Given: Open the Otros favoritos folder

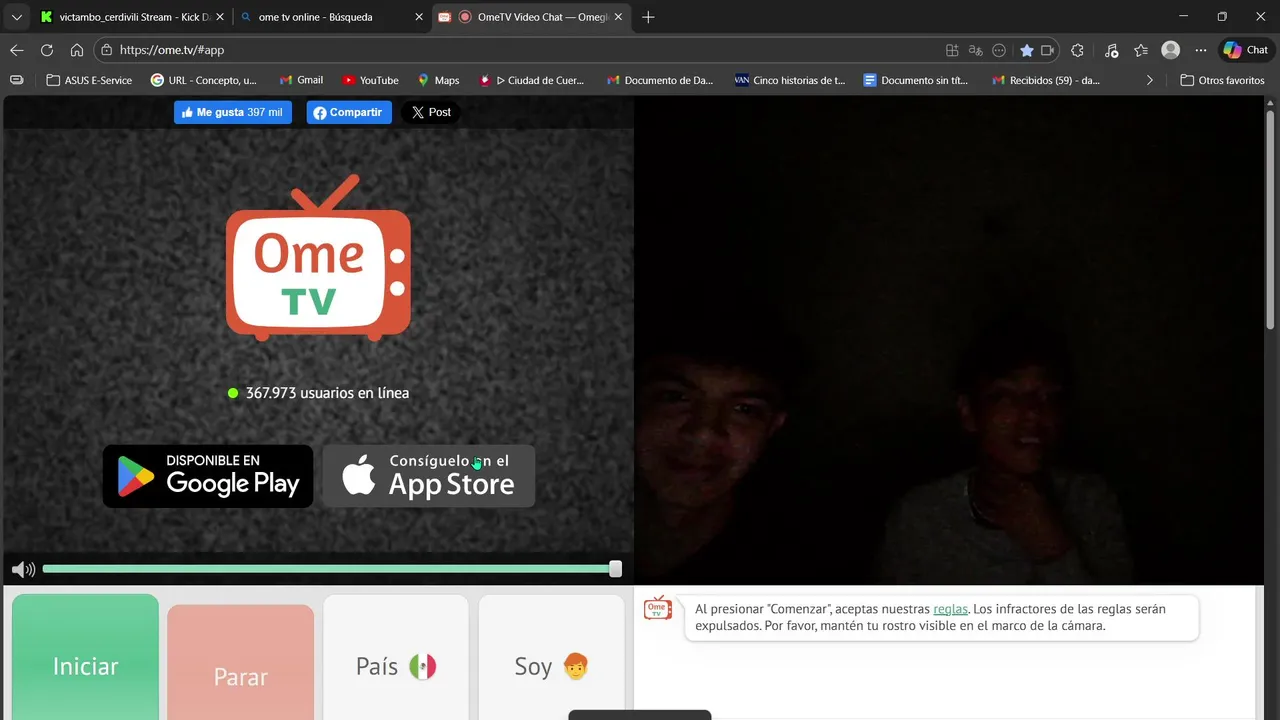Looking at the screenshot, I should pyautogui.click(x=1222, y=80).
